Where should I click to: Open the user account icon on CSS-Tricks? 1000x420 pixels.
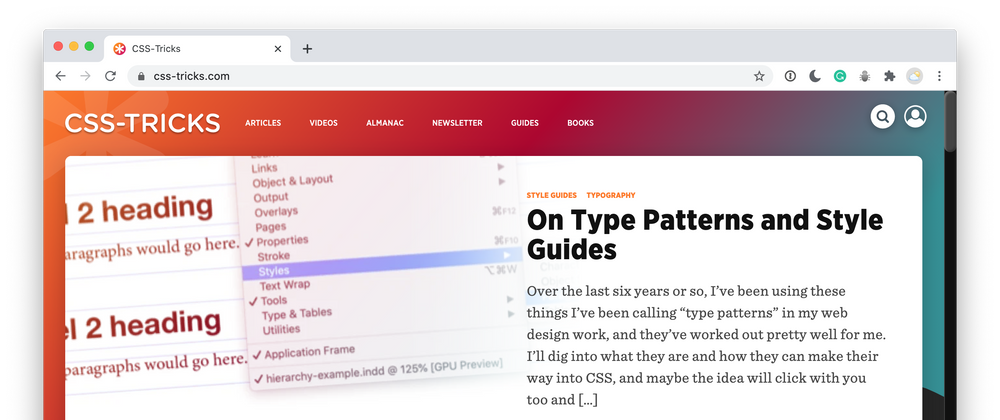point(915,117)
